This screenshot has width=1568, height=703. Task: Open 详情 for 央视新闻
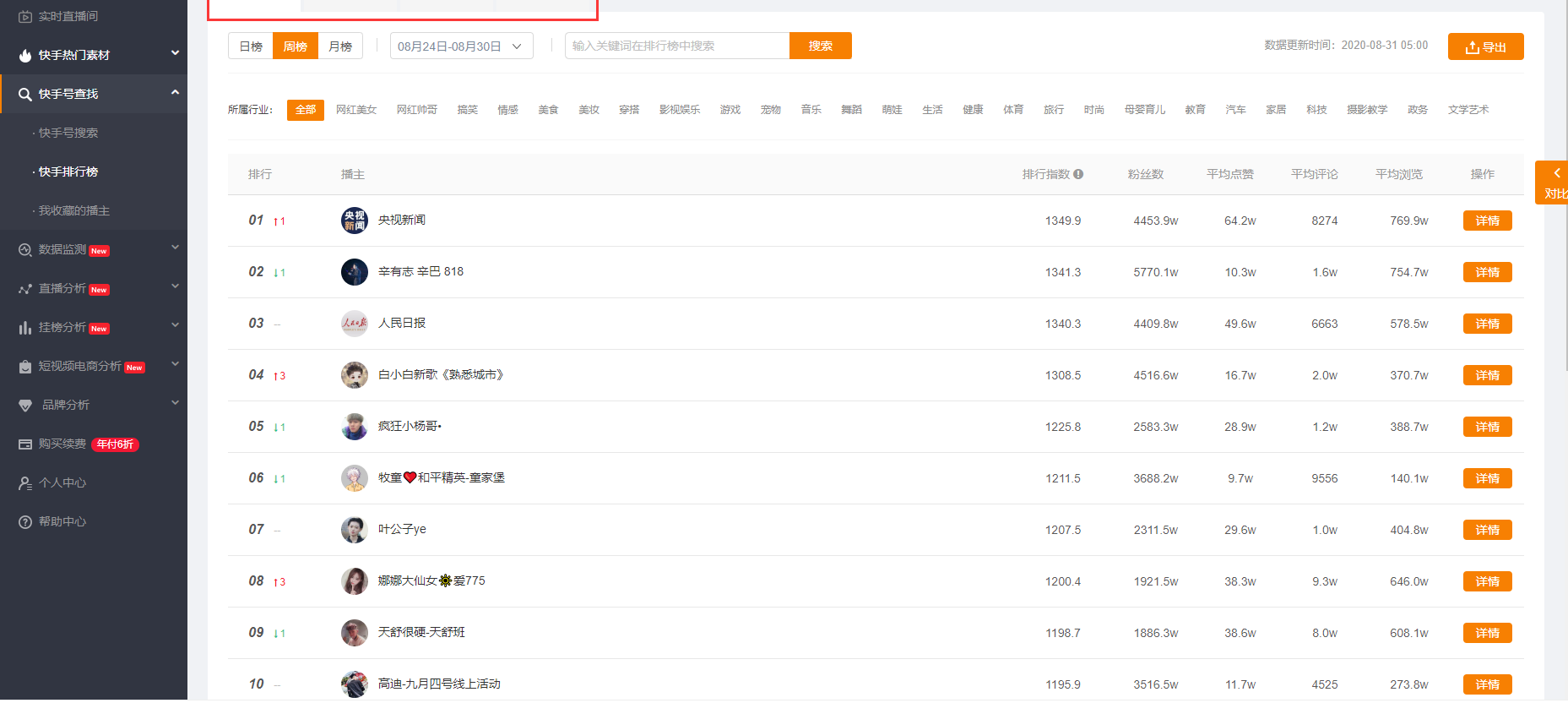(1488, 221)
